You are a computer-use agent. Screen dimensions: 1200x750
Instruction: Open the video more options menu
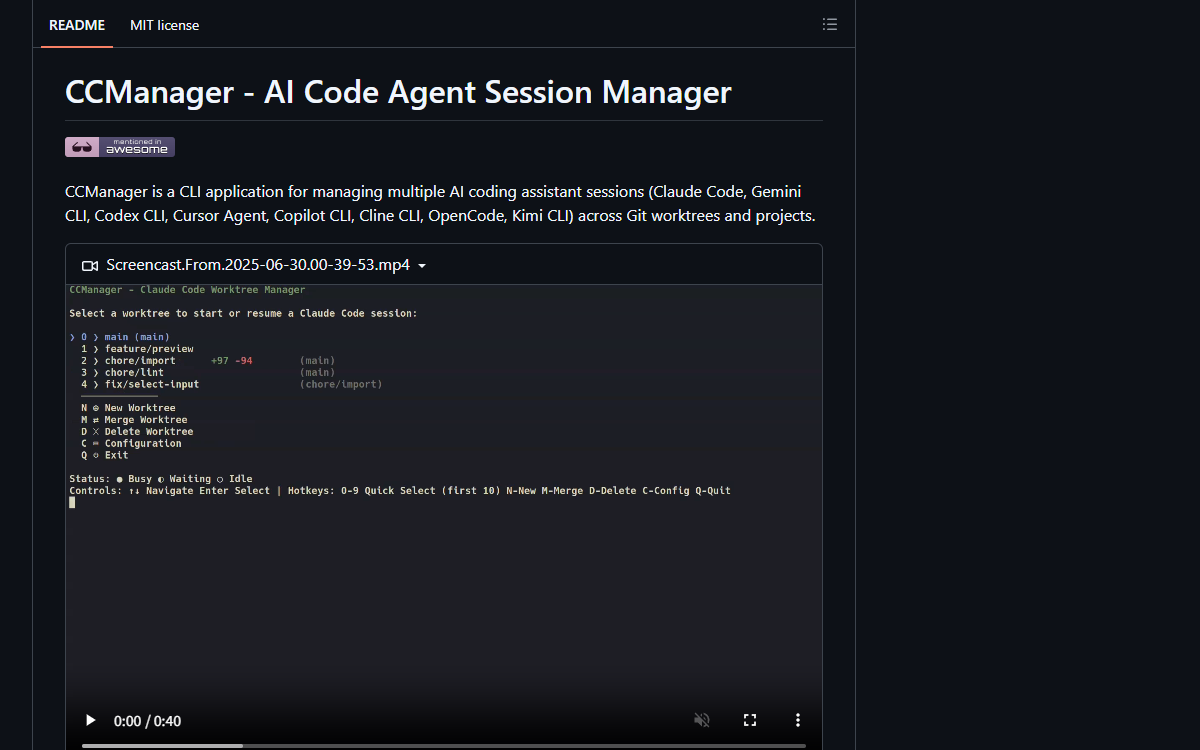pyautogui.click(x=798, y=720)
